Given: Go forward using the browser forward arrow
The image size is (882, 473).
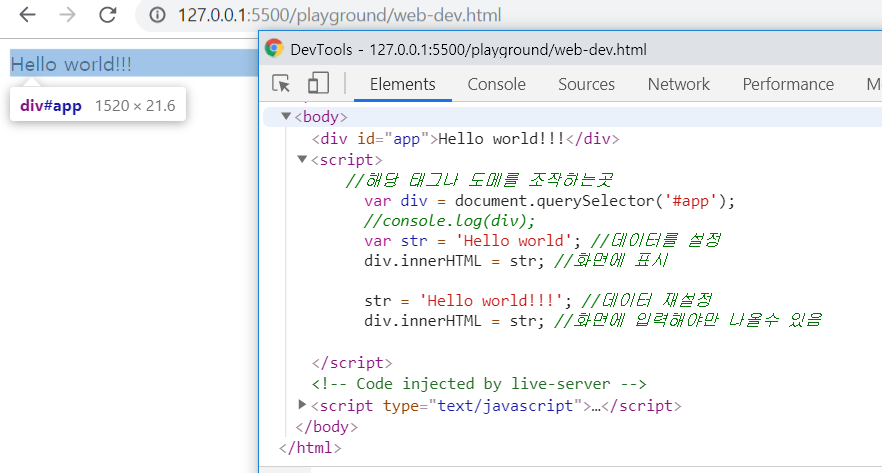Looking at the screenshot, I should click(68, 15).
